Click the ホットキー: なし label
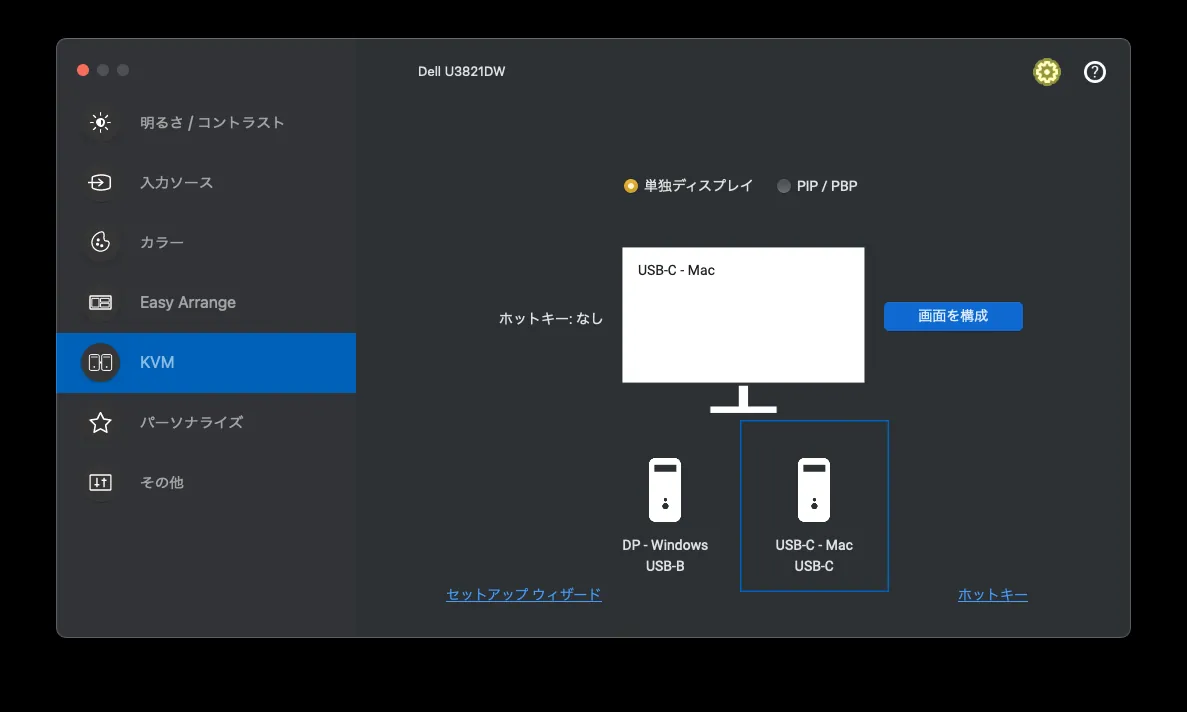The image size is (1187, 712). point(551,319)
